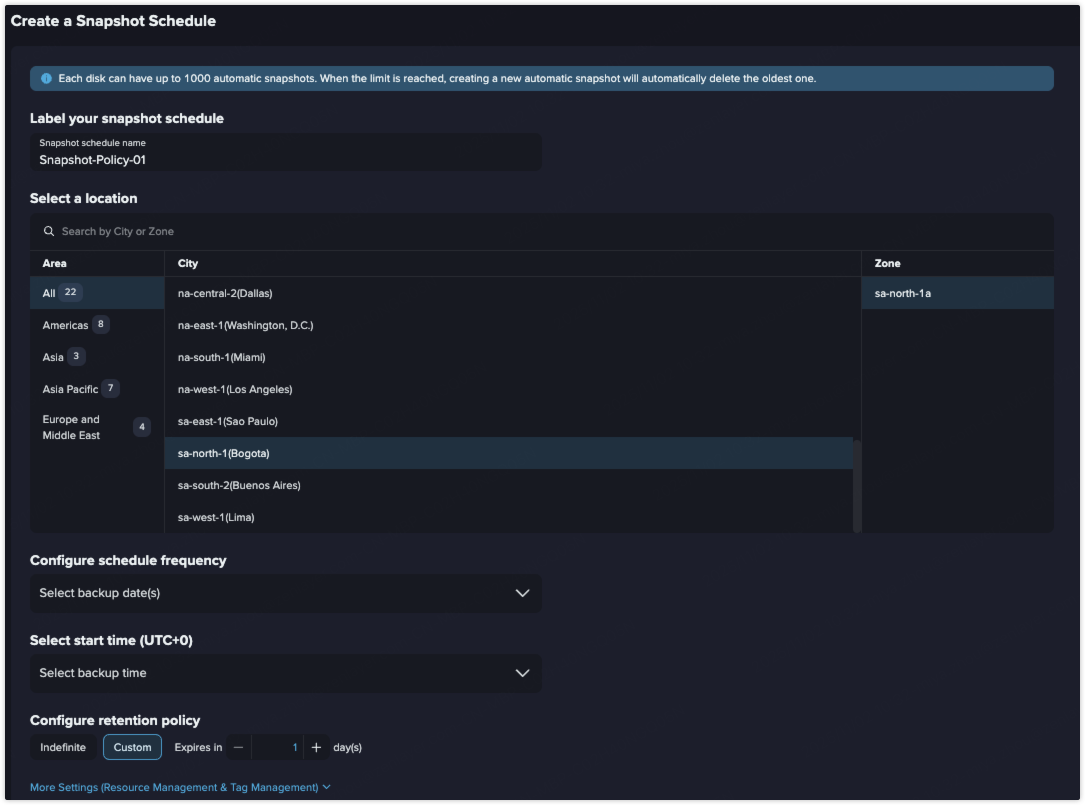Click the minus button for expiry days

point(238,747)
